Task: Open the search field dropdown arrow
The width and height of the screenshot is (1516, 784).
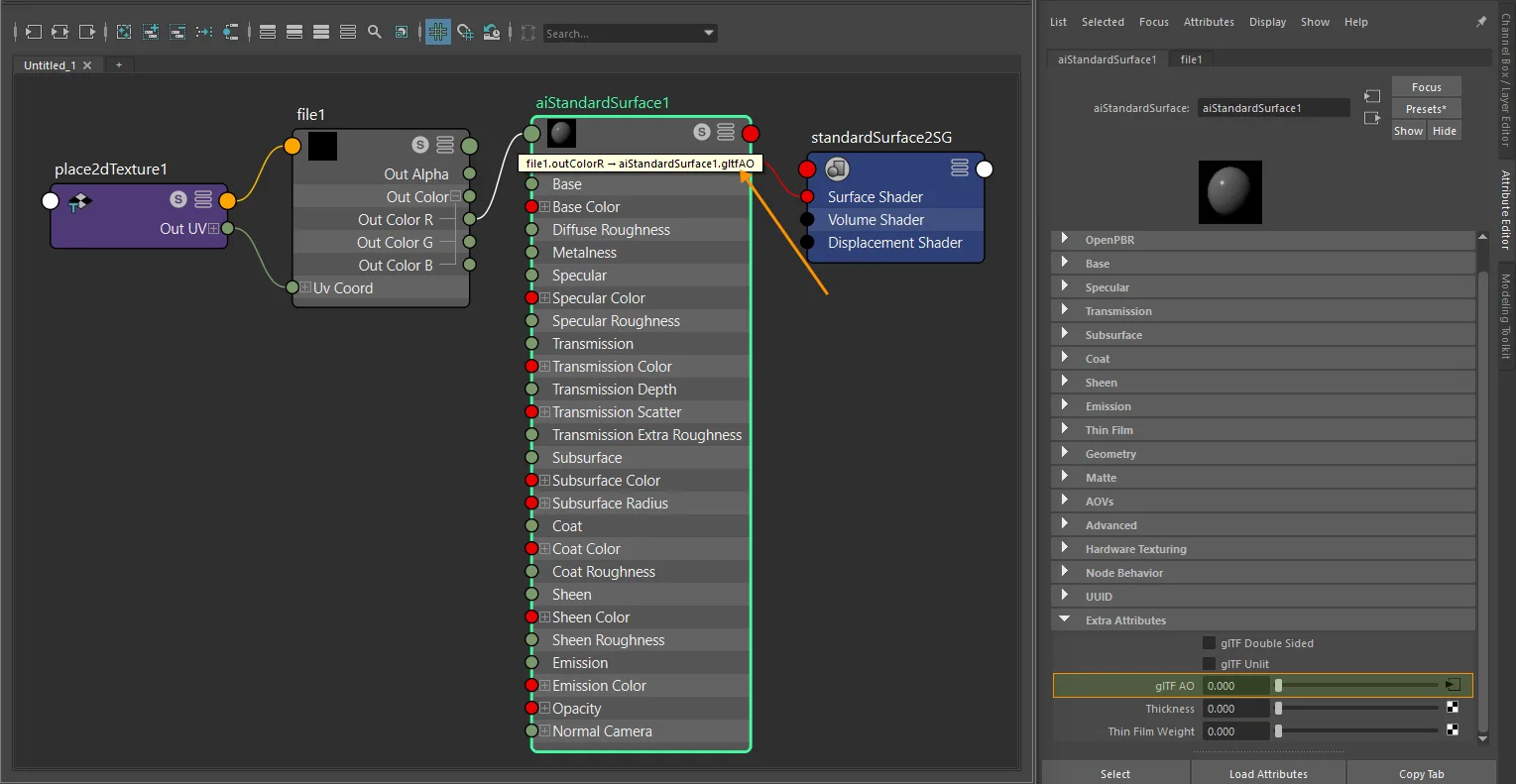Action: click(x=709, y=33)
